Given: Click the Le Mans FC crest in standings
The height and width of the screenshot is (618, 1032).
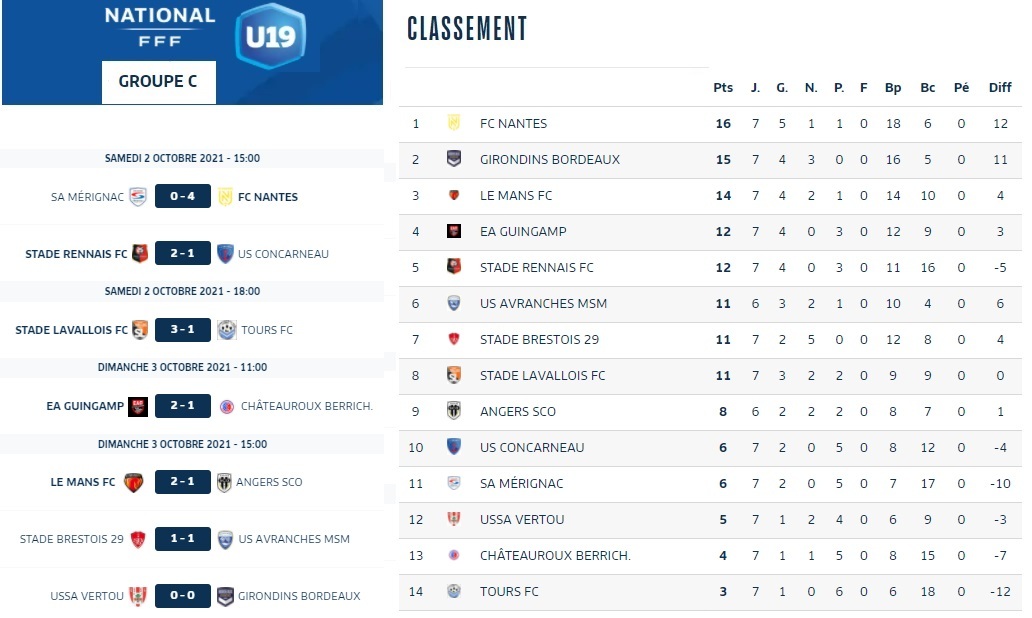Looking at the screenshot, I should (x=453, y=195).
